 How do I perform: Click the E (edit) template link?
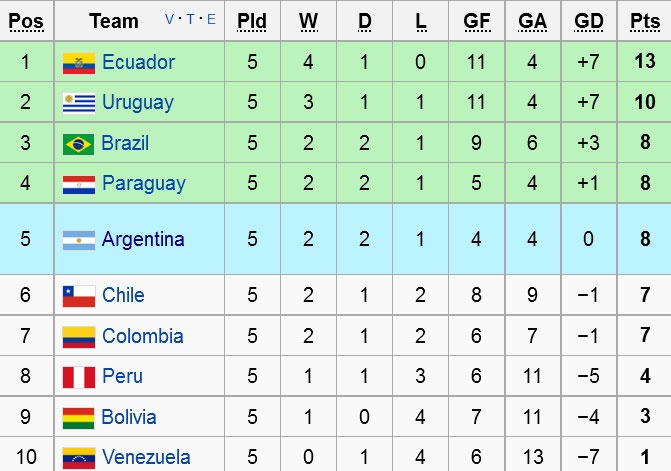click(209, 19)
